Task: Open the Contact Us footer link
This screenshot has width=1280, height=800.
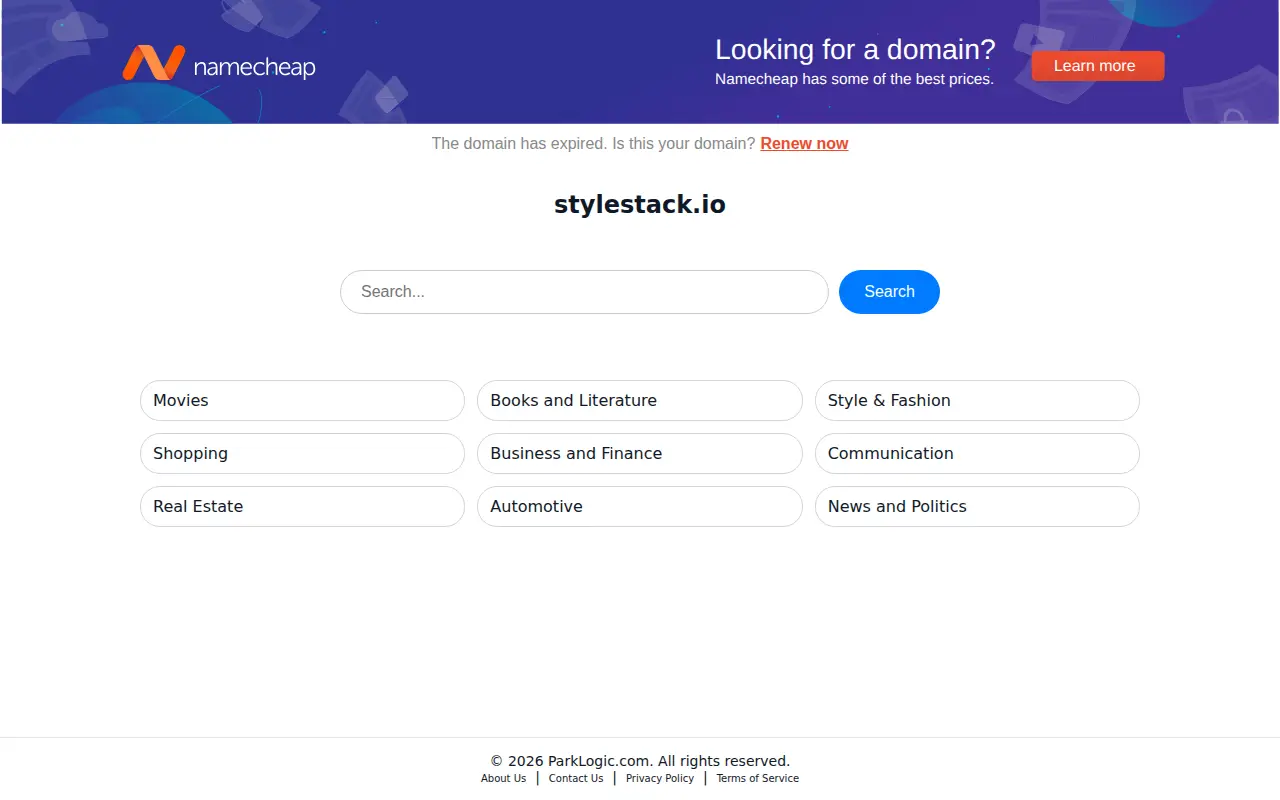Action: pos(576,778)
